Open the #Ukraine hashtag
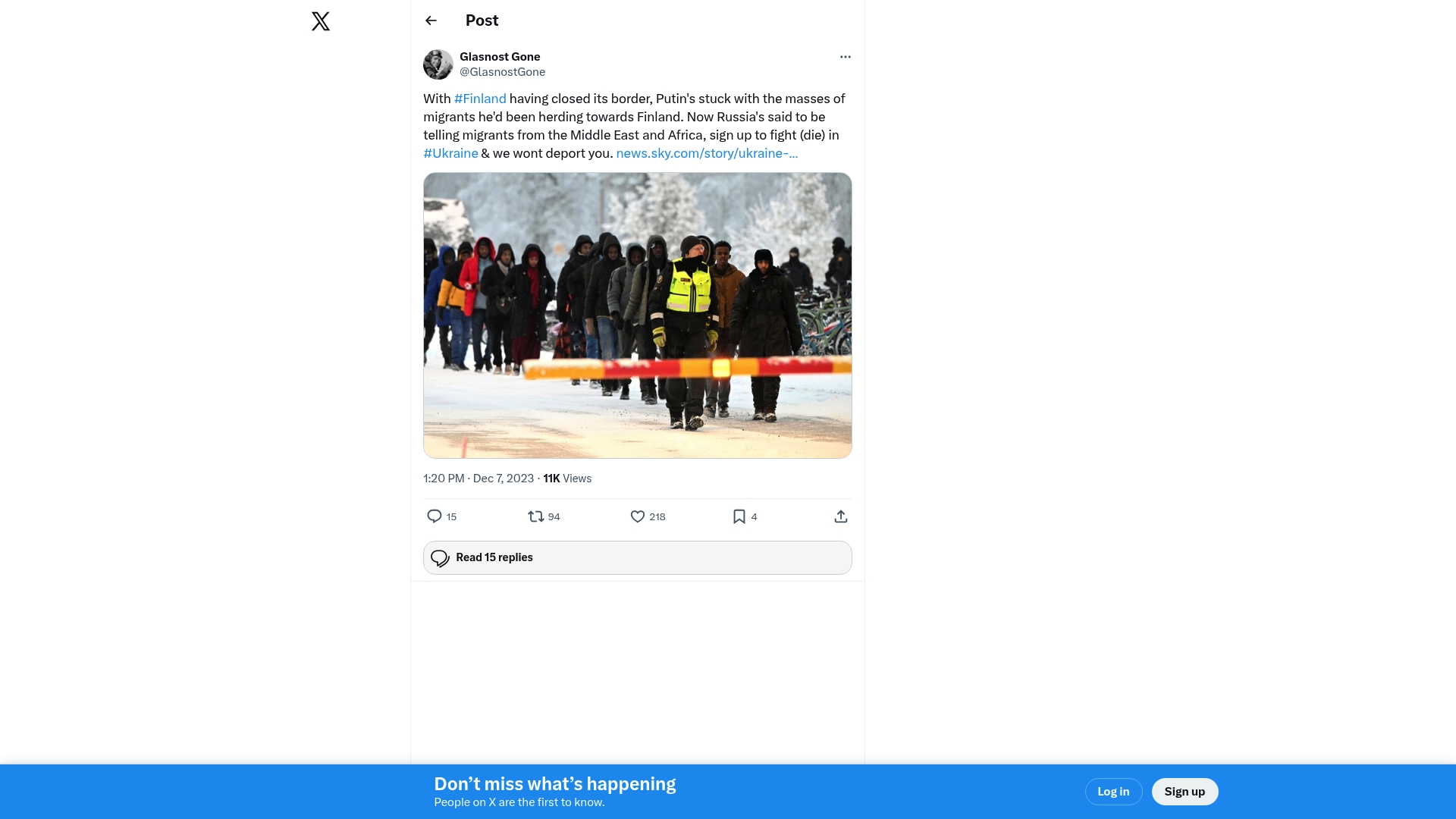The image size is (1456, 819). coord(450,153)
